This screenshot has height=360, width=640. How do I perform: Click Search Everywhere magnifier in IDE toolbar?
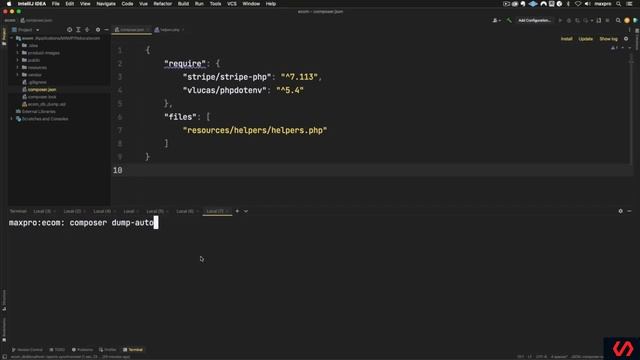click(x=618, y=20)
